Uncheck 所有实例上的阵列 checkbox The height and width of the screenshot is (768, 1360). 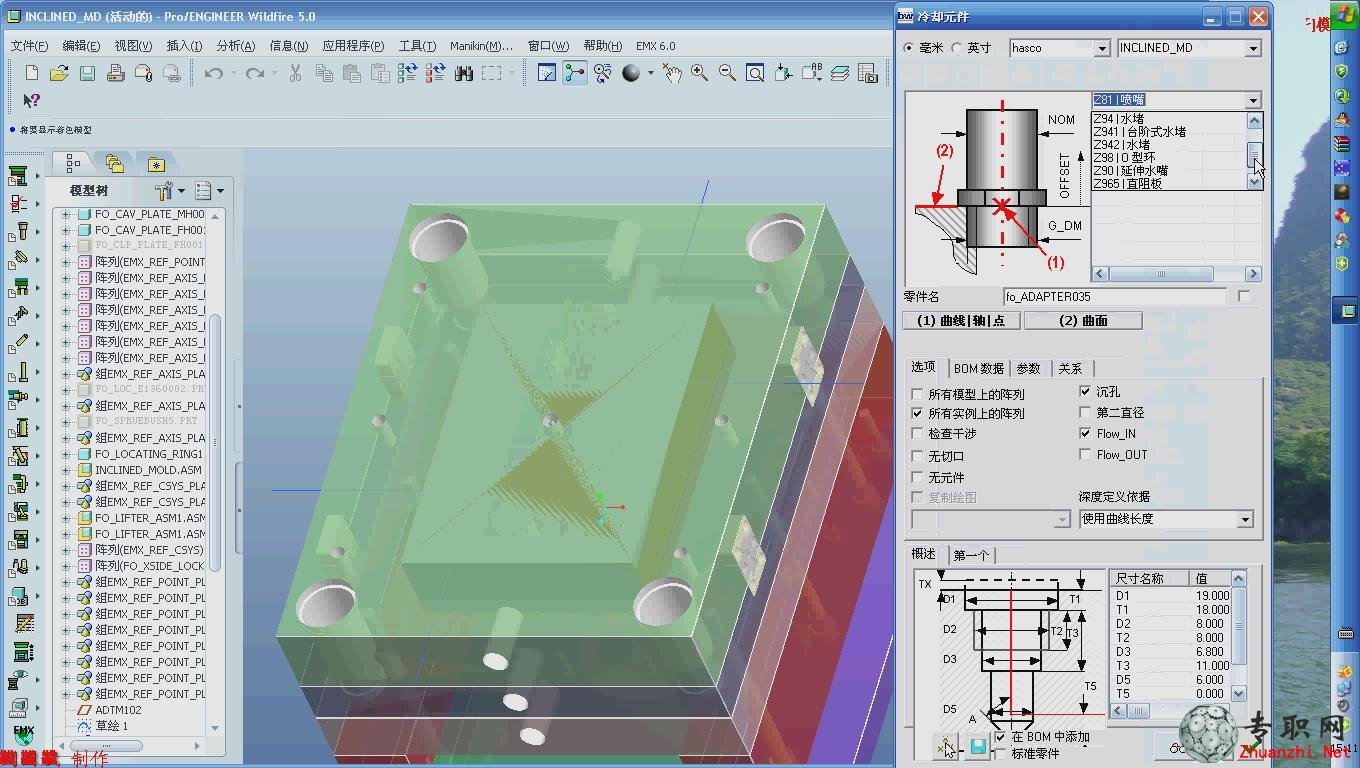(x=917, y=413)
